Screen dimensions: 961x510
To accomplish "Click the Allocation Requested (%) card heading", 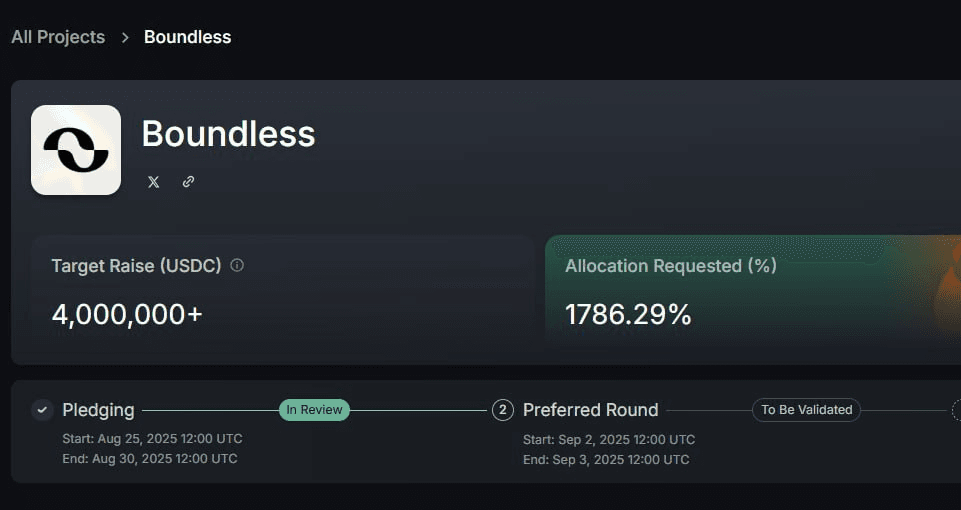I will (671, 266).
